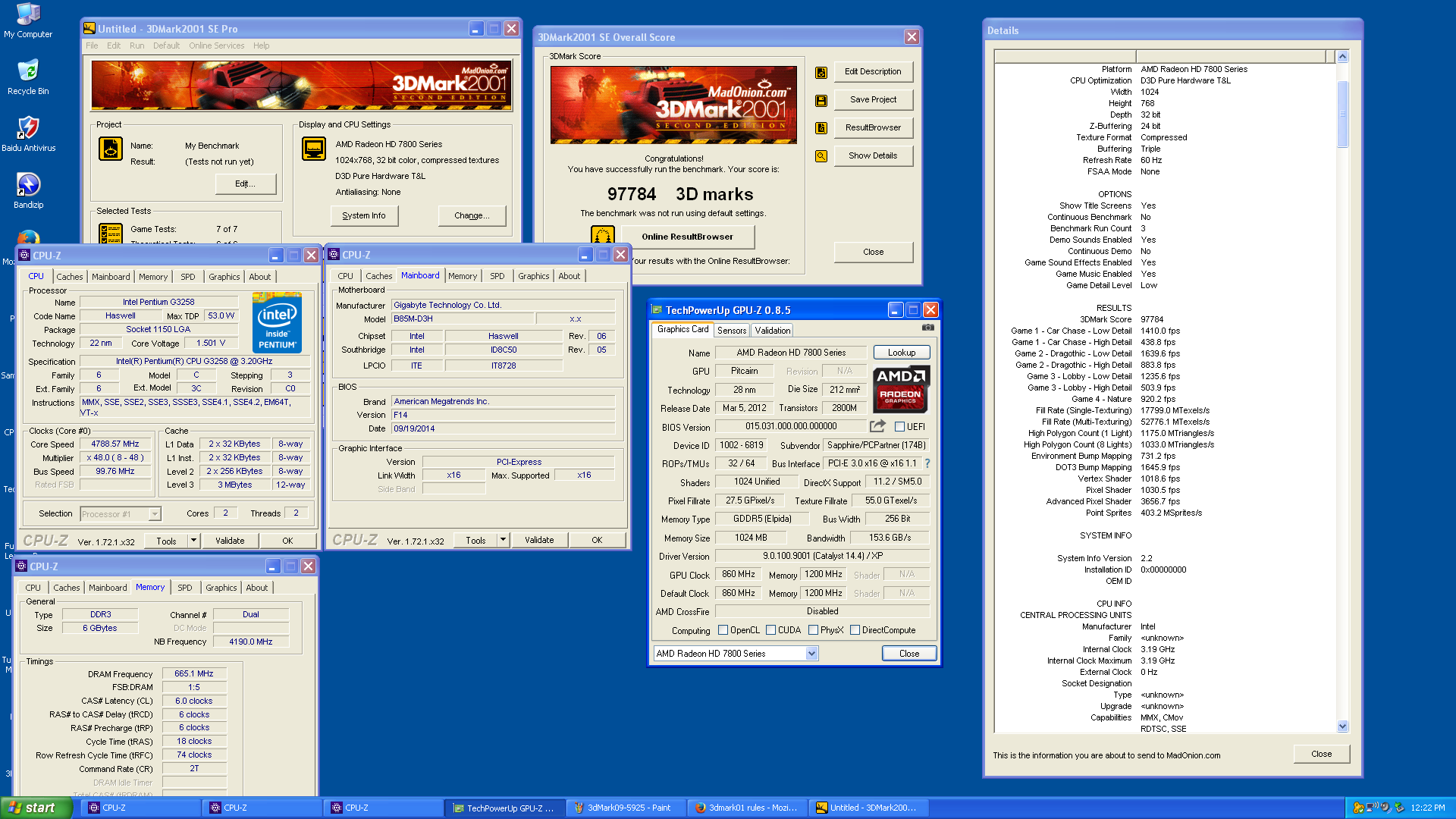Open File menu in 3DMark2001
This screenshot has width=1456, height=819.
click(x=92, y=45)
